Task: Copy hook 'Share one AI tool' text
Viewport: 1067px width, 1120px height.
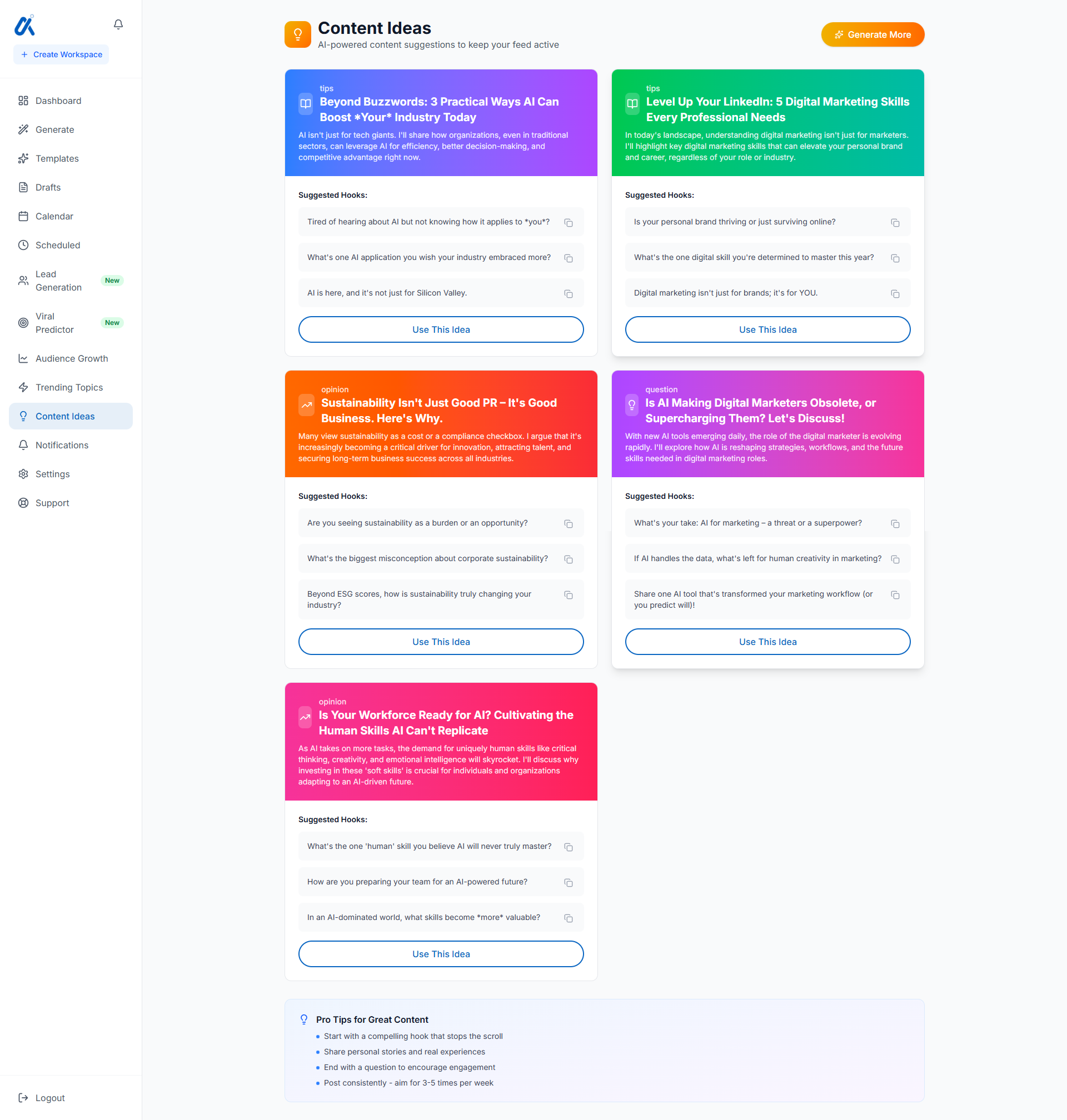Action: [x=895, y=594]
